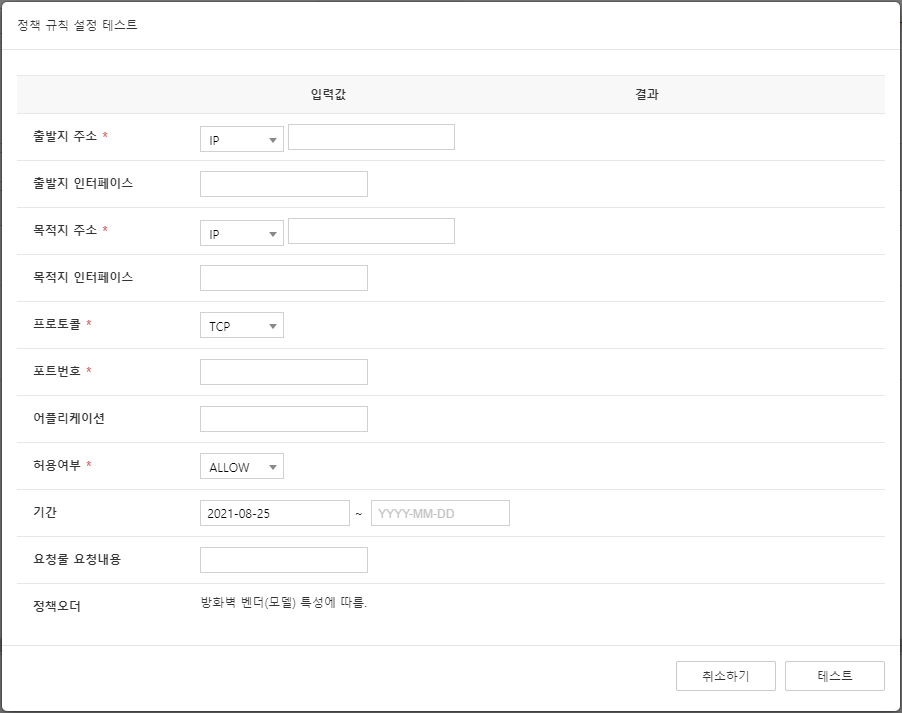This screenshot has height=713, width=902.
Task: Click the 출발지 주소 label
Action: [x=65, y=136]
